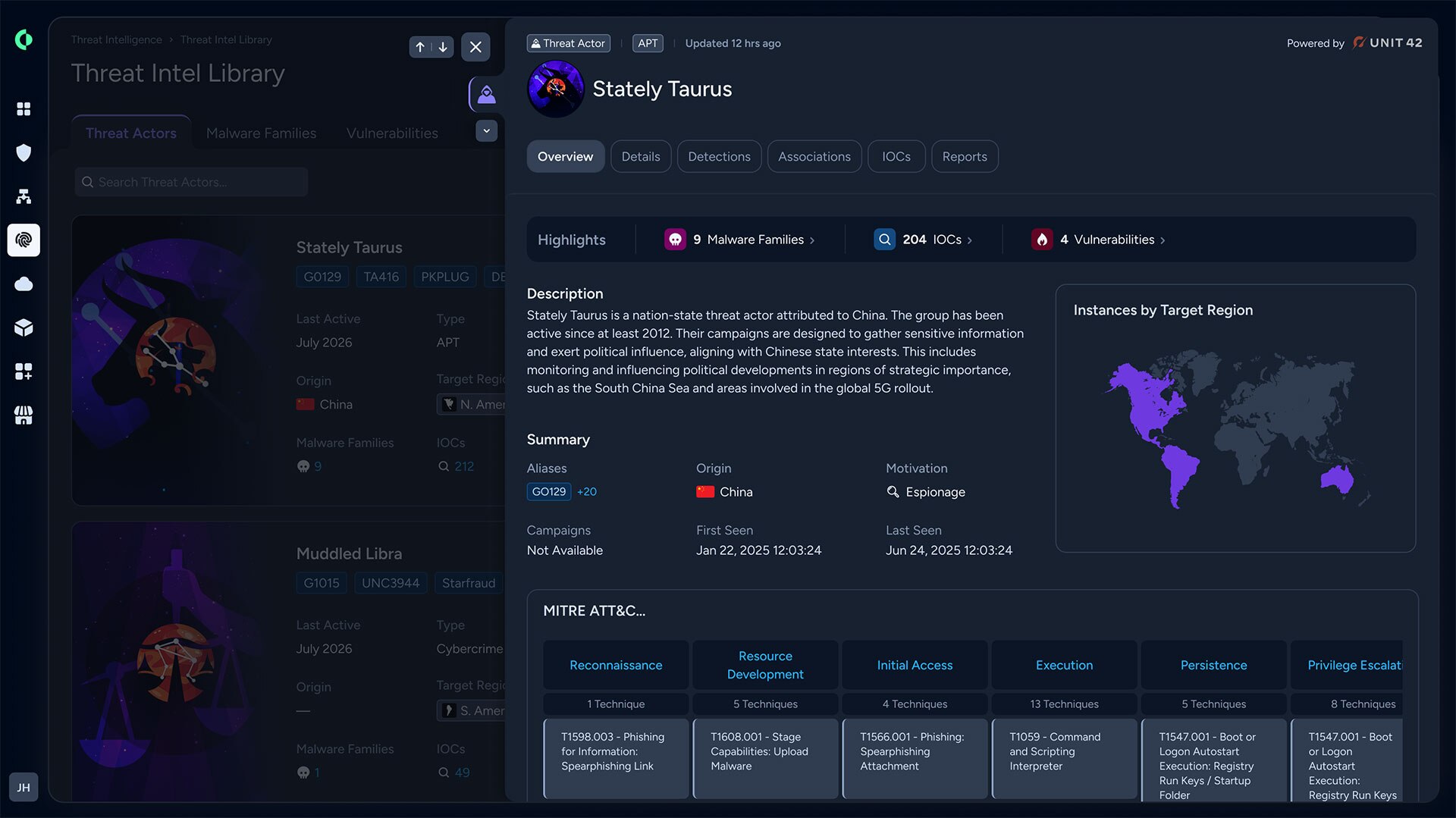The image size is (1456, 818).
Task: Open the Persistence tactic header
Action: tap(1213, 665)
